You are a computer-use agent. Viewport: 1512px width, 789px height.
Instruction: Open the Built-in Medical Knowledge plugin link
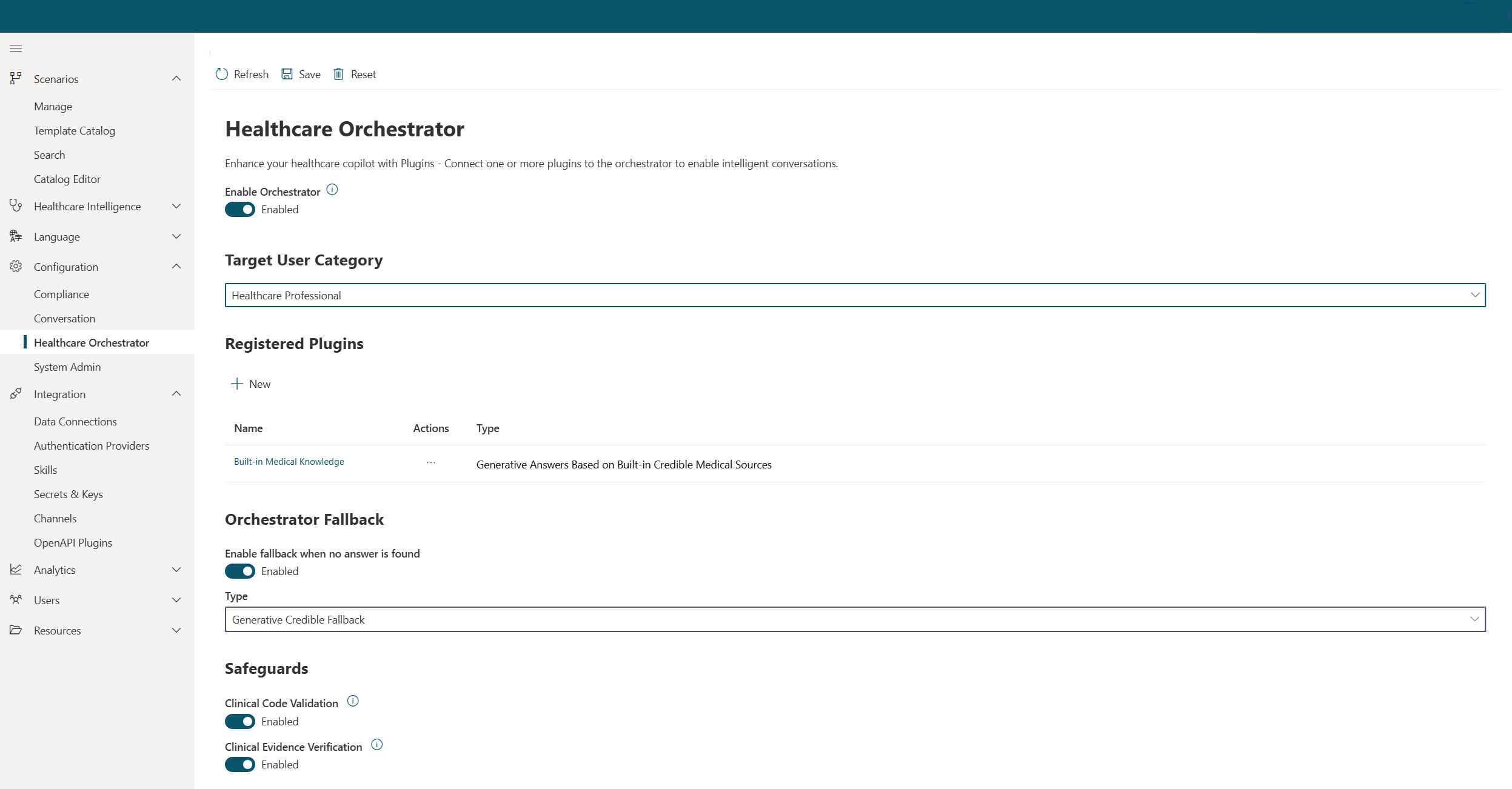click(289, 461)
